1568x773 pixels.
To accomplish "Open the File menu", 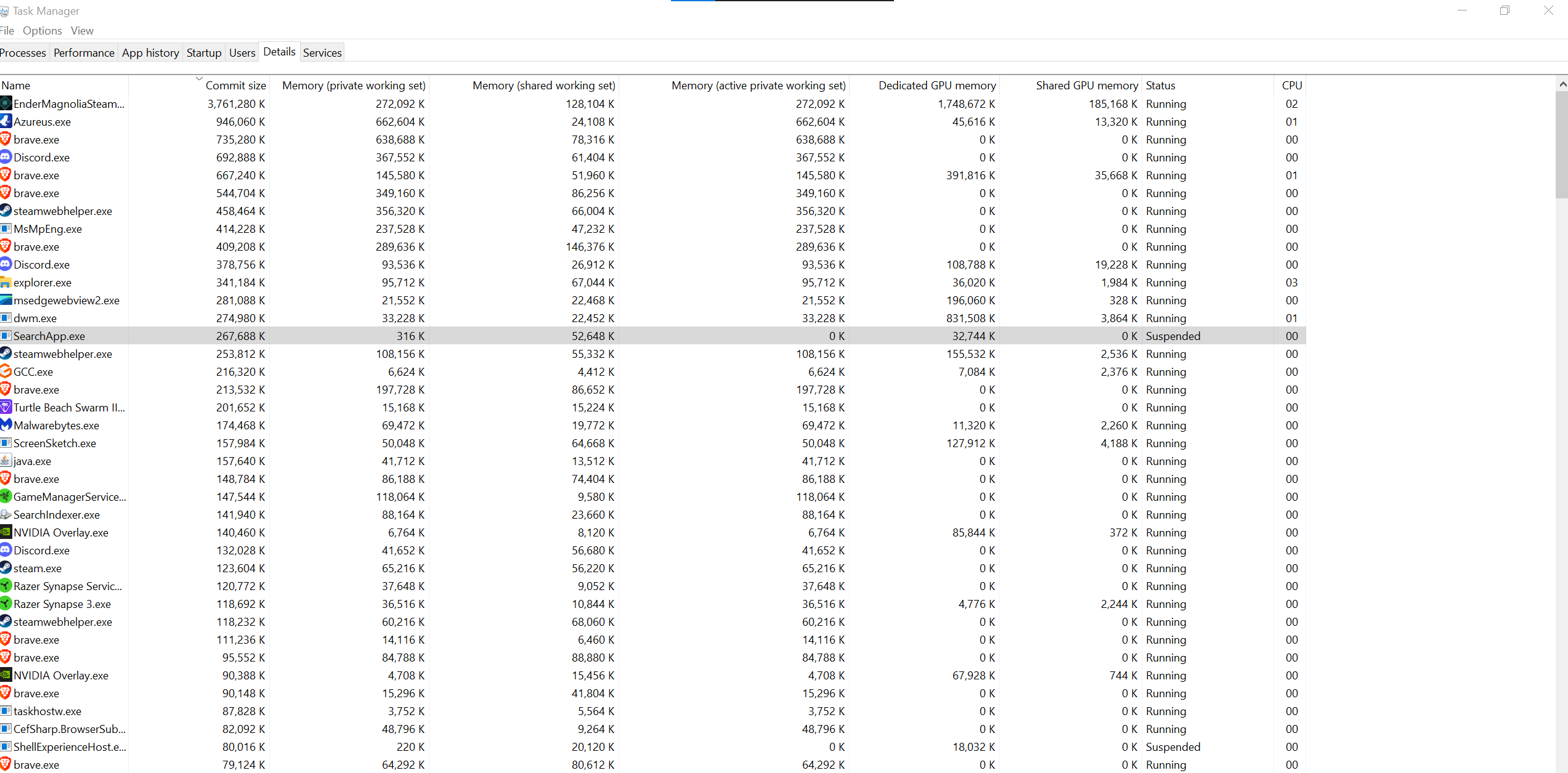I will (x=7, y=31).
